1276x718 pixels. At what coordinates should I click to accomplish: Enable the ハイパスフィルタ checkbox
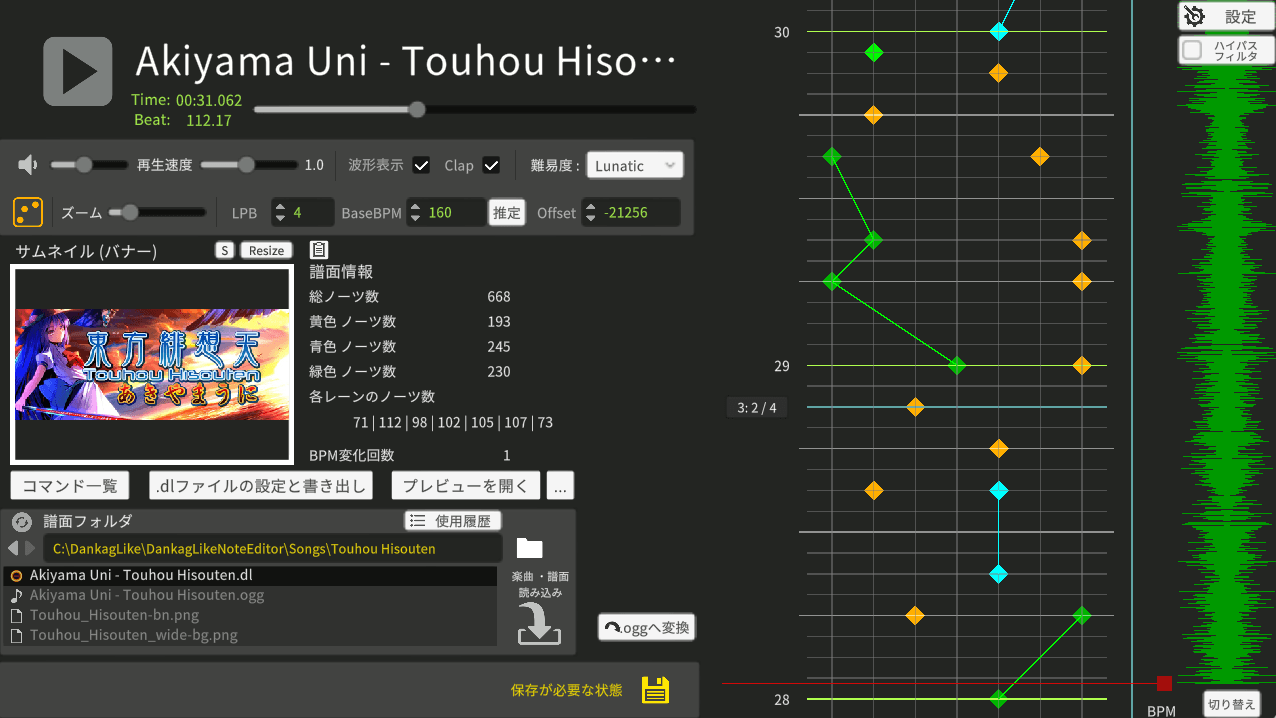[x=1192, y=50]
